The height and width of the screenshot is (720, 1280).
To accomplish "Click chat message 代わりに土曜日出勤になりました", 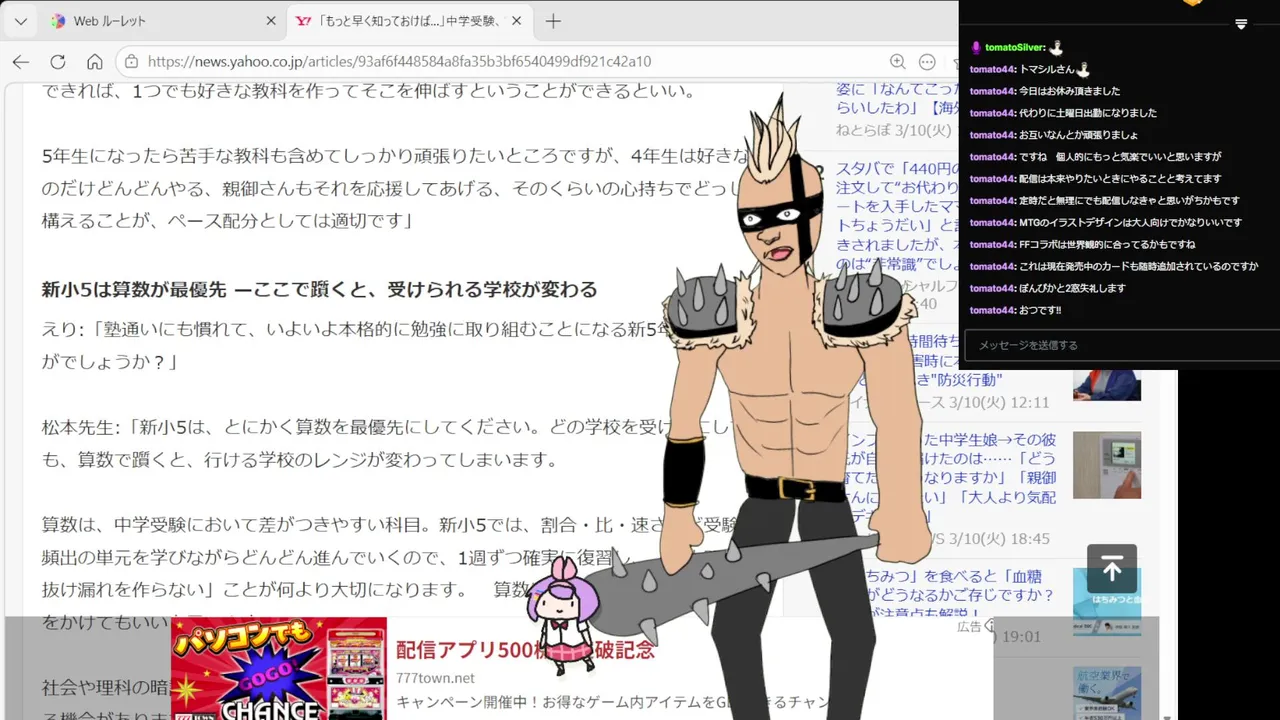I will [1088, 113].
